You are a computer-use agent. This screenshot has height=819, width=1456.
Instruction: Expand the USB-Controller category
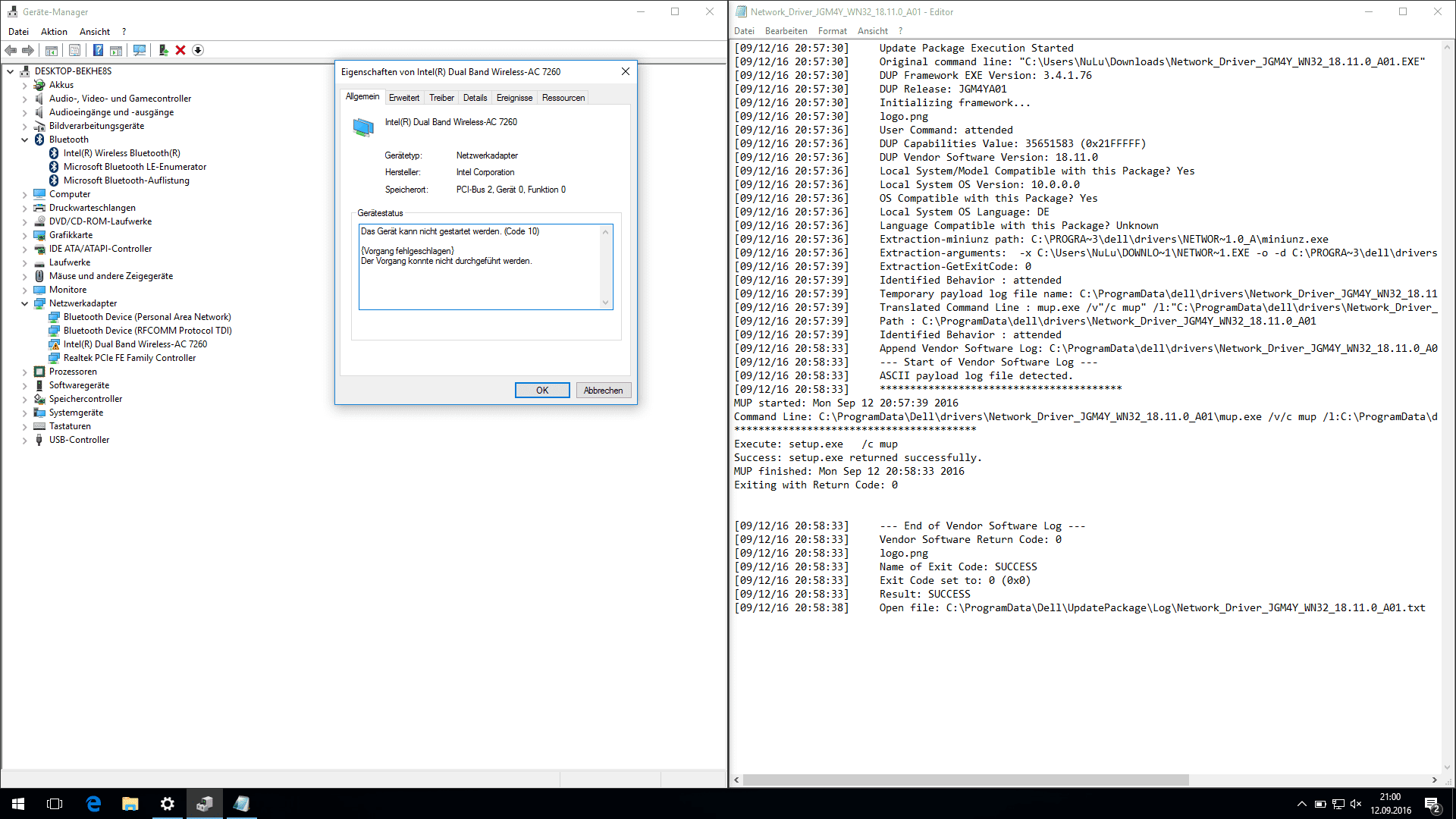tap(24, 440)
